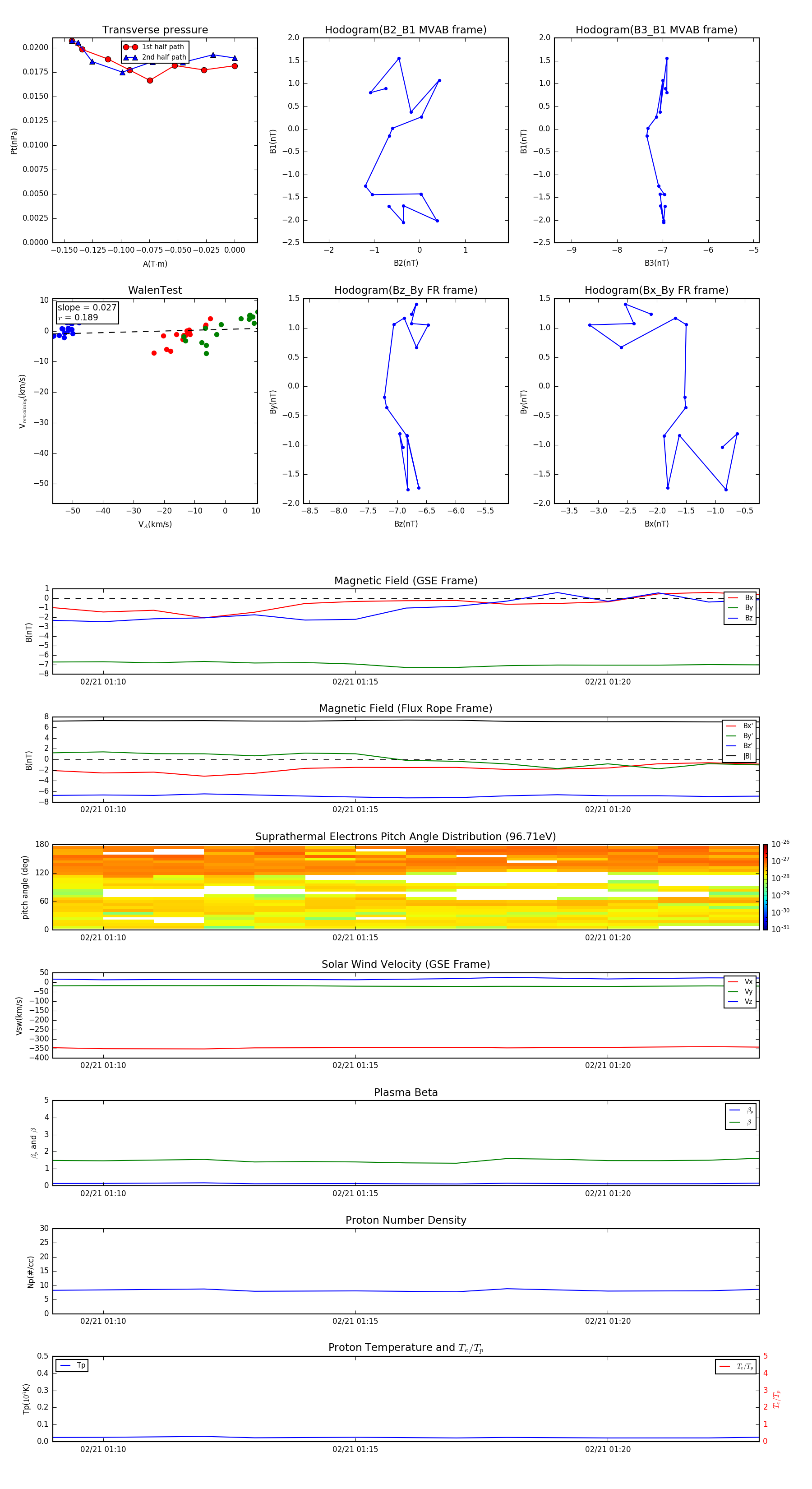Click the "B2(nT)" x-axis label
This screenshot has width=812, height=1489.
coord(406,263)
